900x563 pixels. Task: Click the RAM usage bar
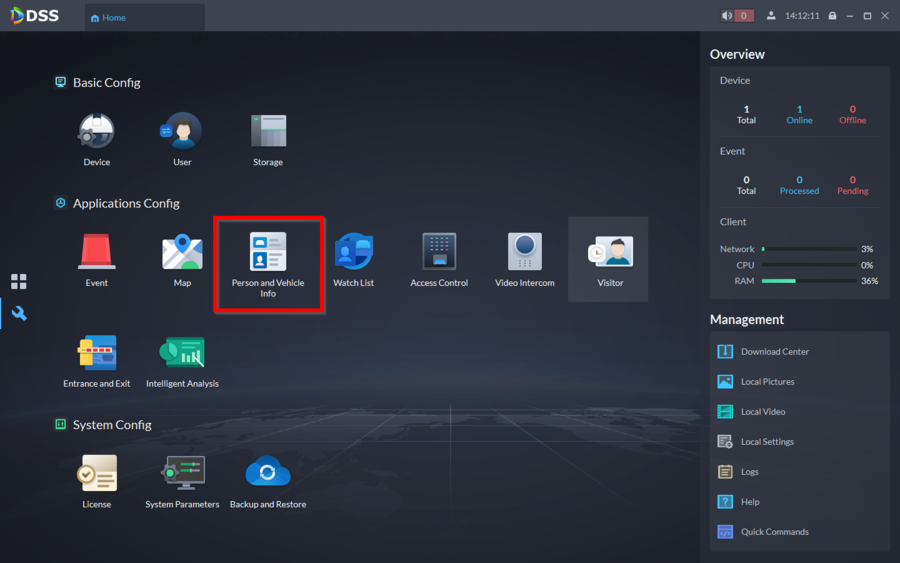(809, 281)
